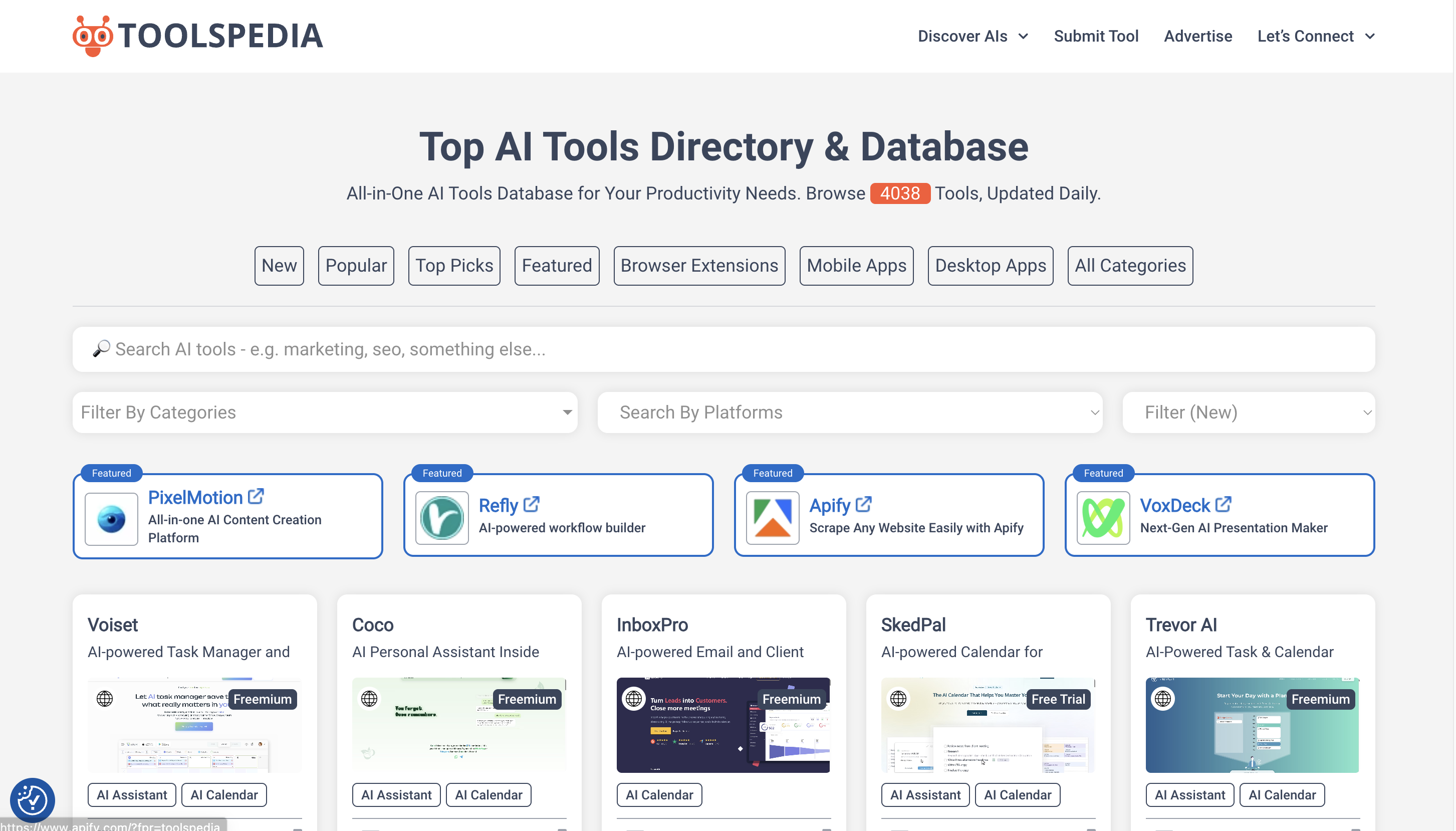Open the Trevor AI tool title
This screenshot has width=1456, height=831.
pos(1181,625)
